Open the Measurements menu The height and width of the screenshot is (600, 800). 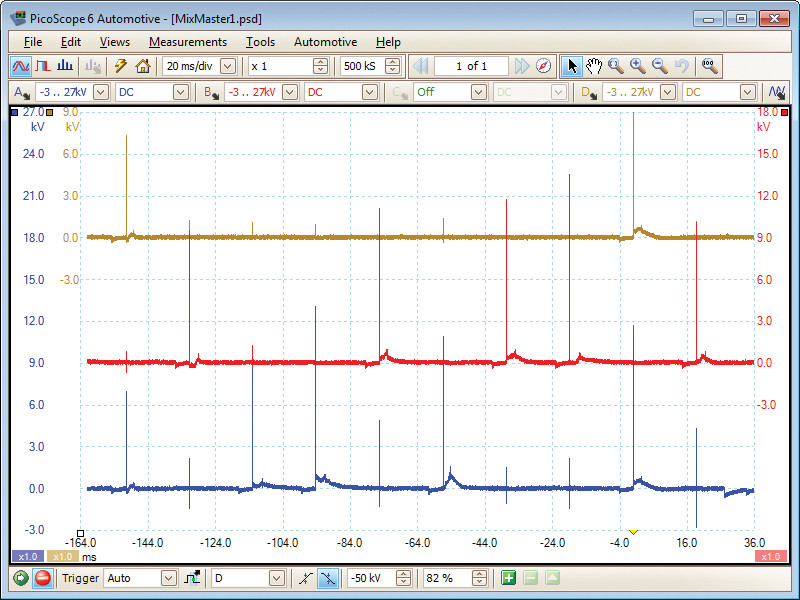[x=188, y=42]
